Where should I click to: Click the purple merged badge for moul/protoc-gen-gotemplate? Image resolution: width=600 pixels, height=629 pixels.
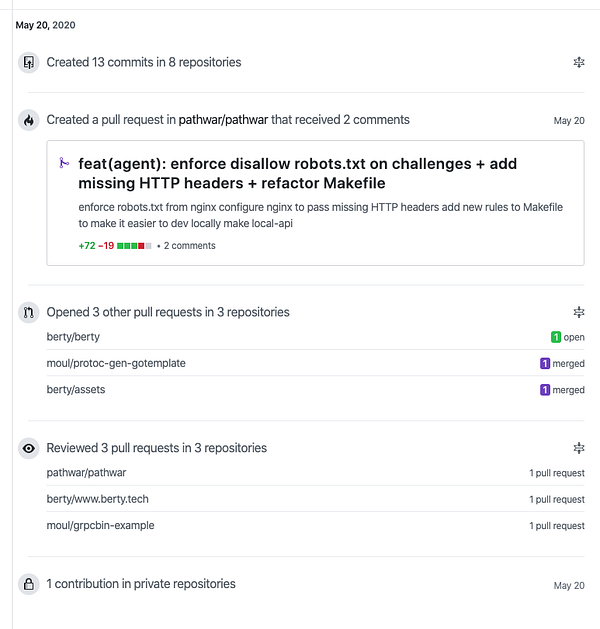545,364
